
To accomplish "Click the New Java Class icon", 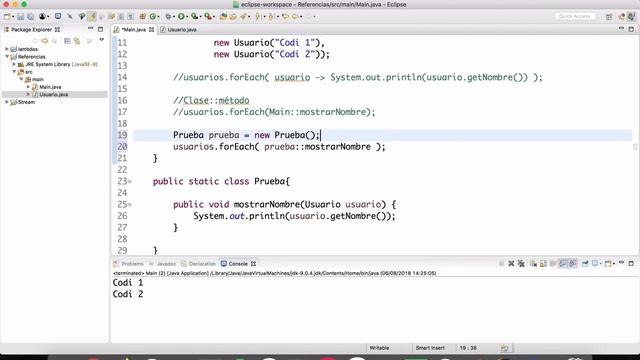I will [153, 17].
